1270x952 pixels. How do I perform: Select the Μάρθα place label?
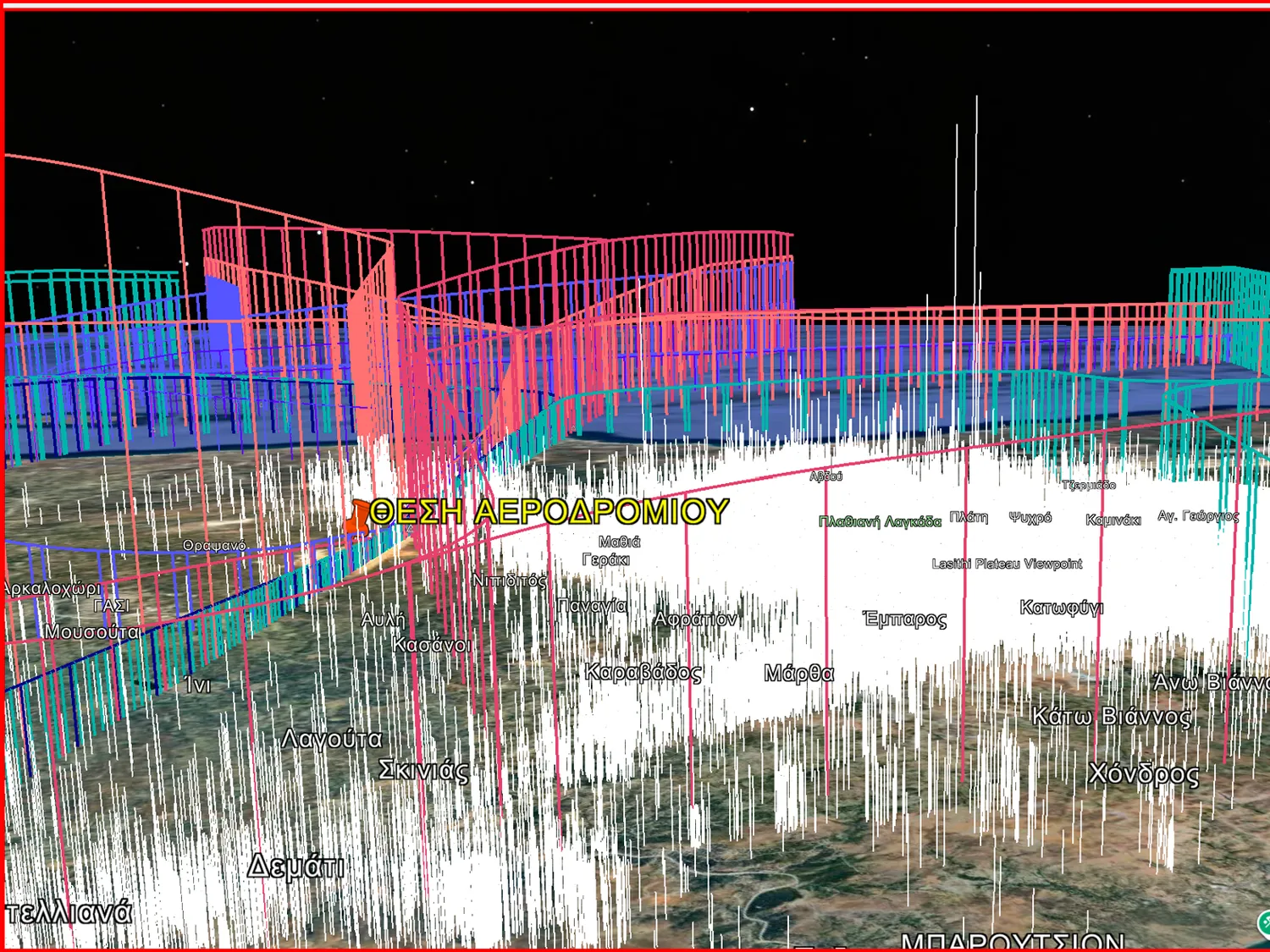click(x=798, y=674)
